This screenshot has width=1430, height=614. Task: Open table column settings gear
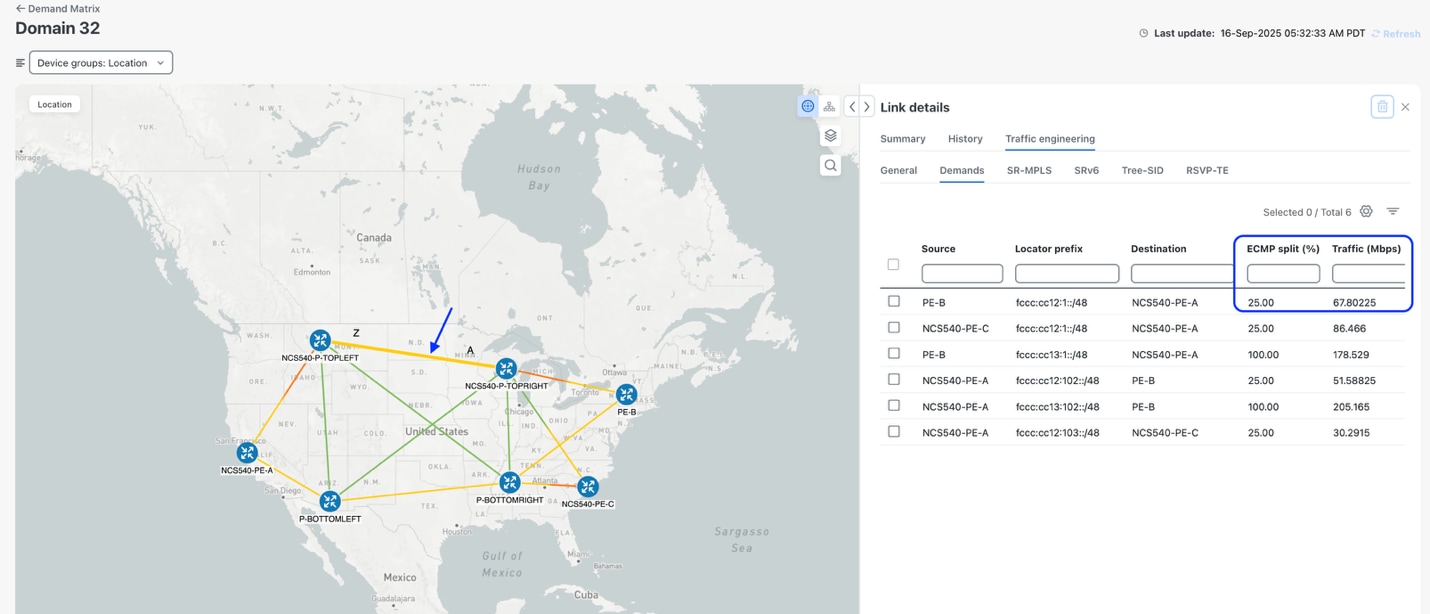1366,211
